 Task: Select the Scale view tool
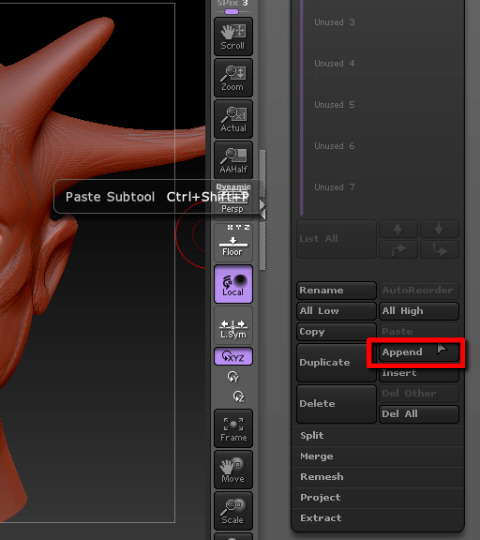coord(233,511)
